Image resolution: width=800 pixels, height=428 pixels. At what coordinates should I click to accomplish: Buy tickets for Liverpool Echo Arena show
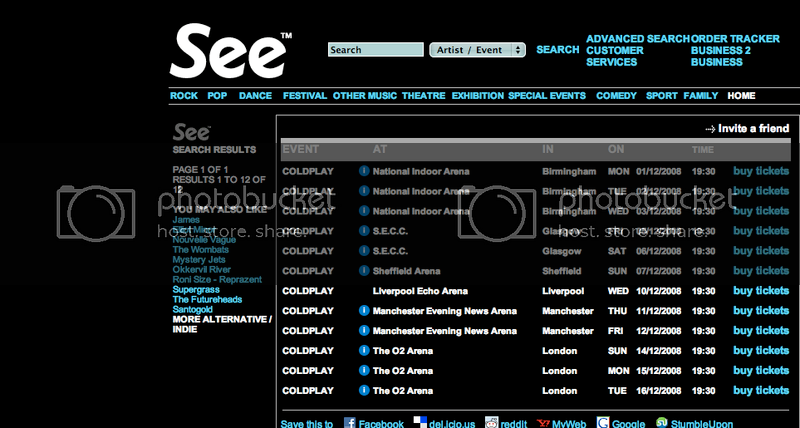pyautogui.click(x=761, y=291)
